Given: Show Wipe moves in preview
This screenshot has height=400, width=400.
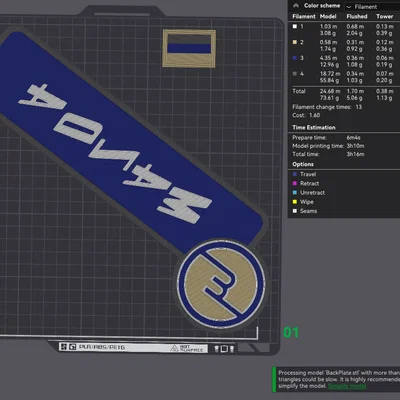Looking at the screenshot, I should [x=303, y=202].
